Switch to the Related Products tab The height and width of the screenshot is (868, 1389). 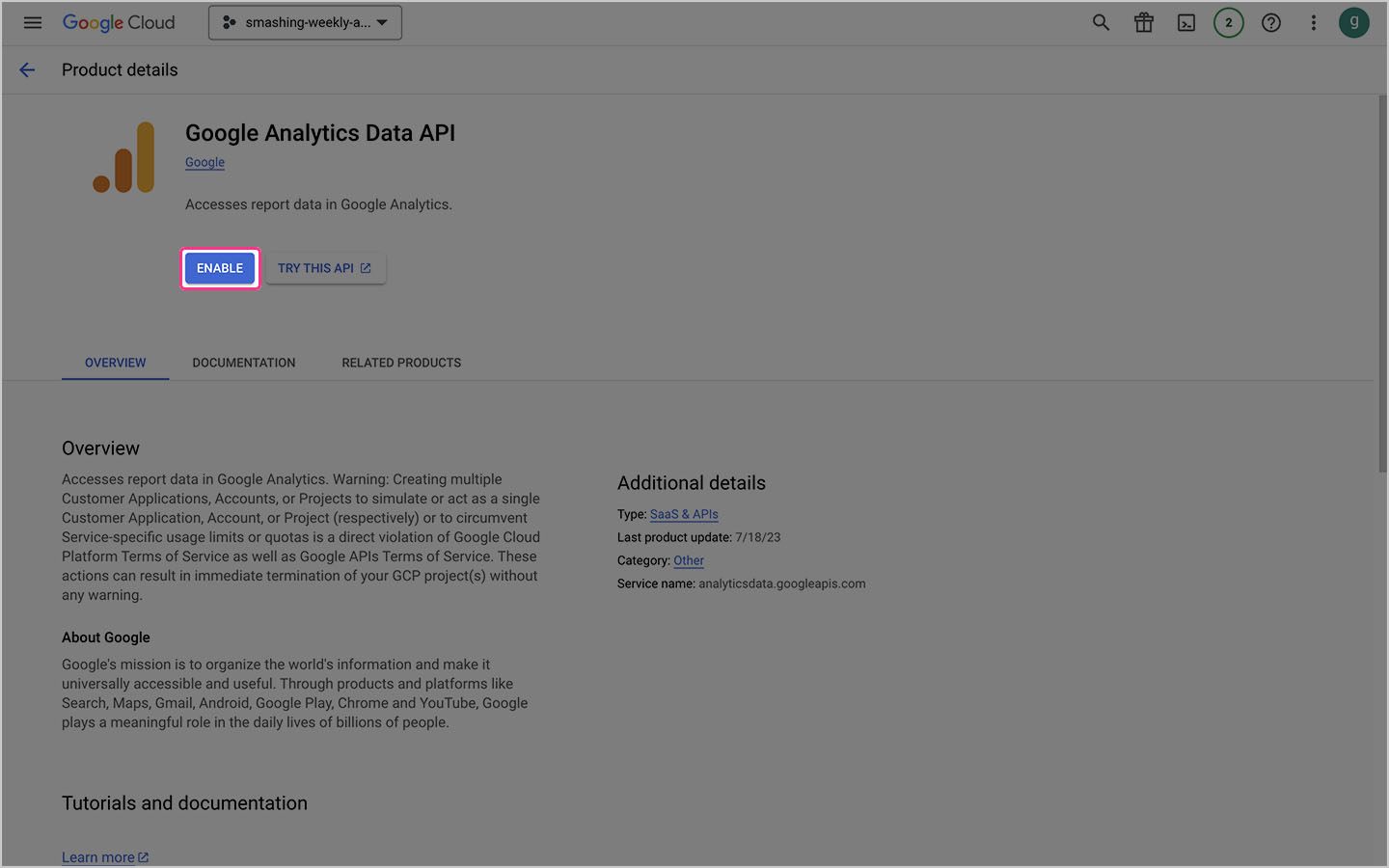point(401,363)
